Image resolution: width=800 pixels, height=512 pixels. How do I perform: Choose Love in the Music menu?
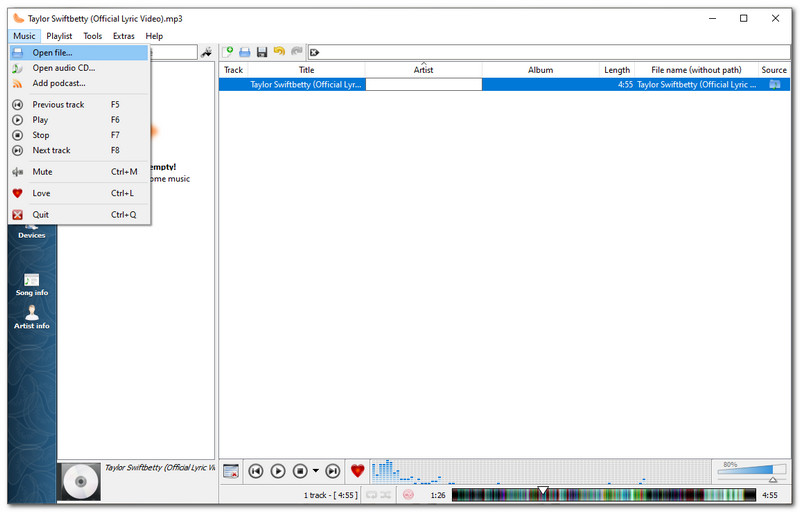tap(79, 193)
